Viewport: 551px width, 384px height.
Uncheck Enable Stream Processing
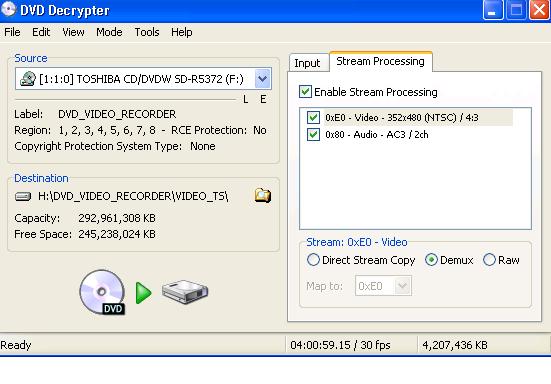(305, 92)
